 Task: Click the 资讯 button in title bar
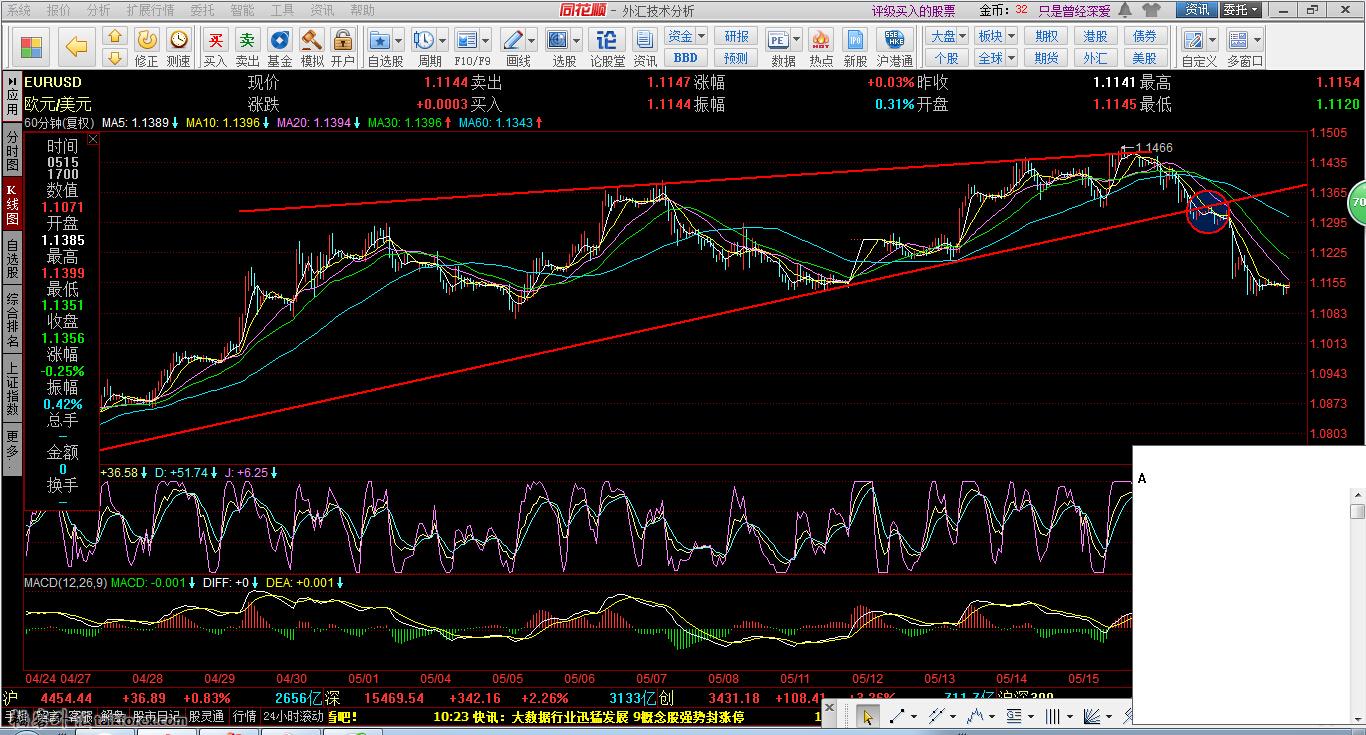(1197, 10)
